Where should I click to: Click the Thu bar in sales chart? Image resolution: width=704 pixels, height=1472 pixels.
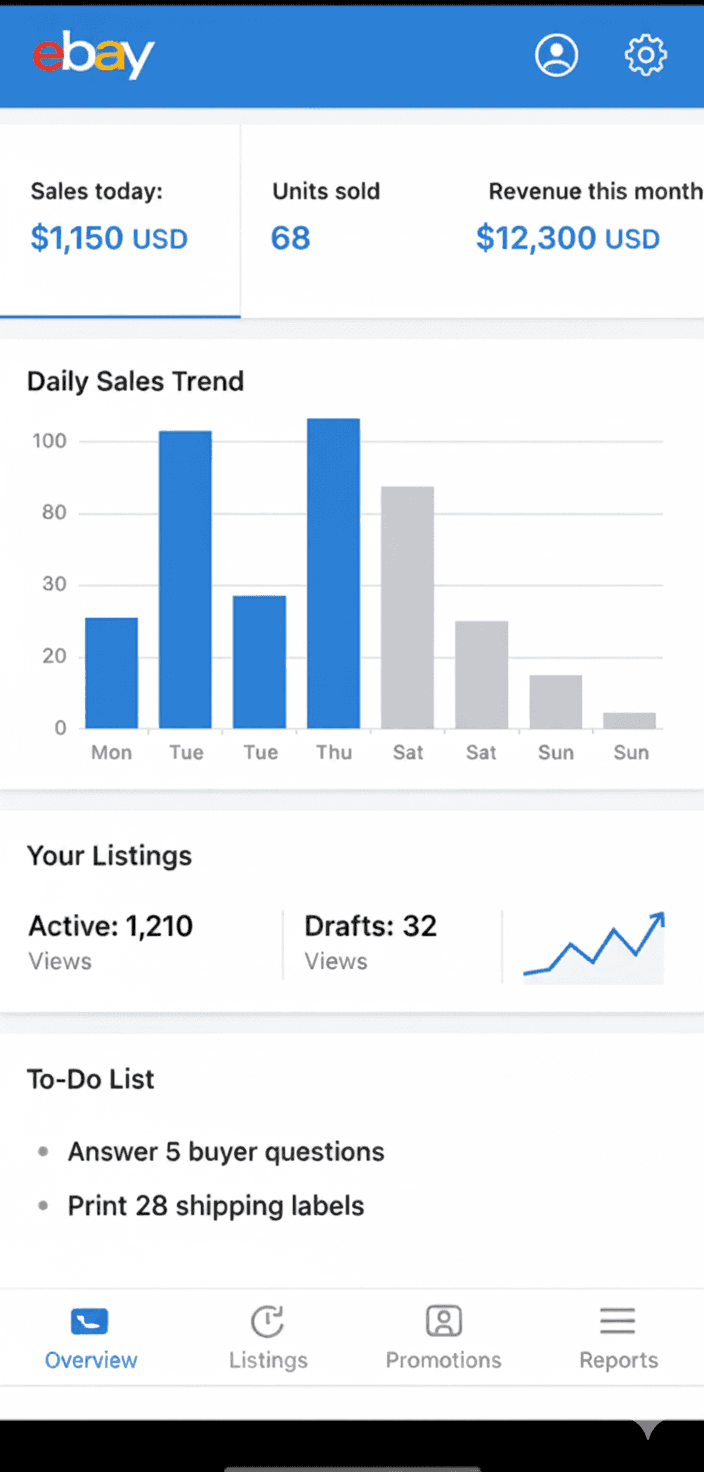coord(333,573)
